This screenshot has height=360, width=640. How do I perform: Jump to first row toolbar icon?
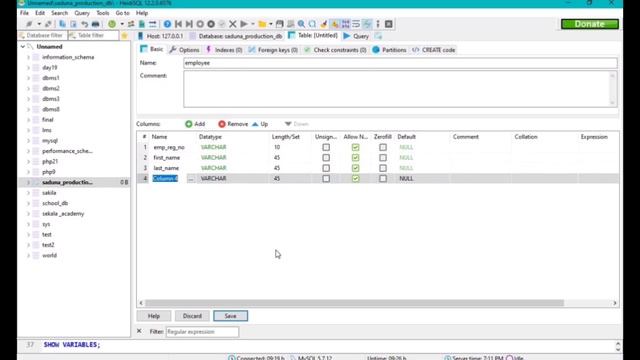178,24
